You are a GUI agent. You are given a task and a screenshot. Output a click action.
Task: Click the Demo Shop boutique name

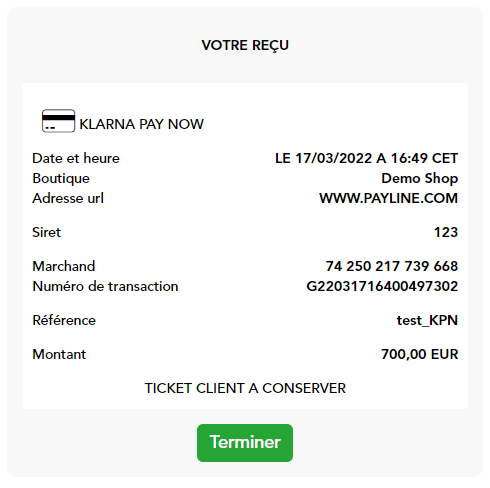coord(420,178)
